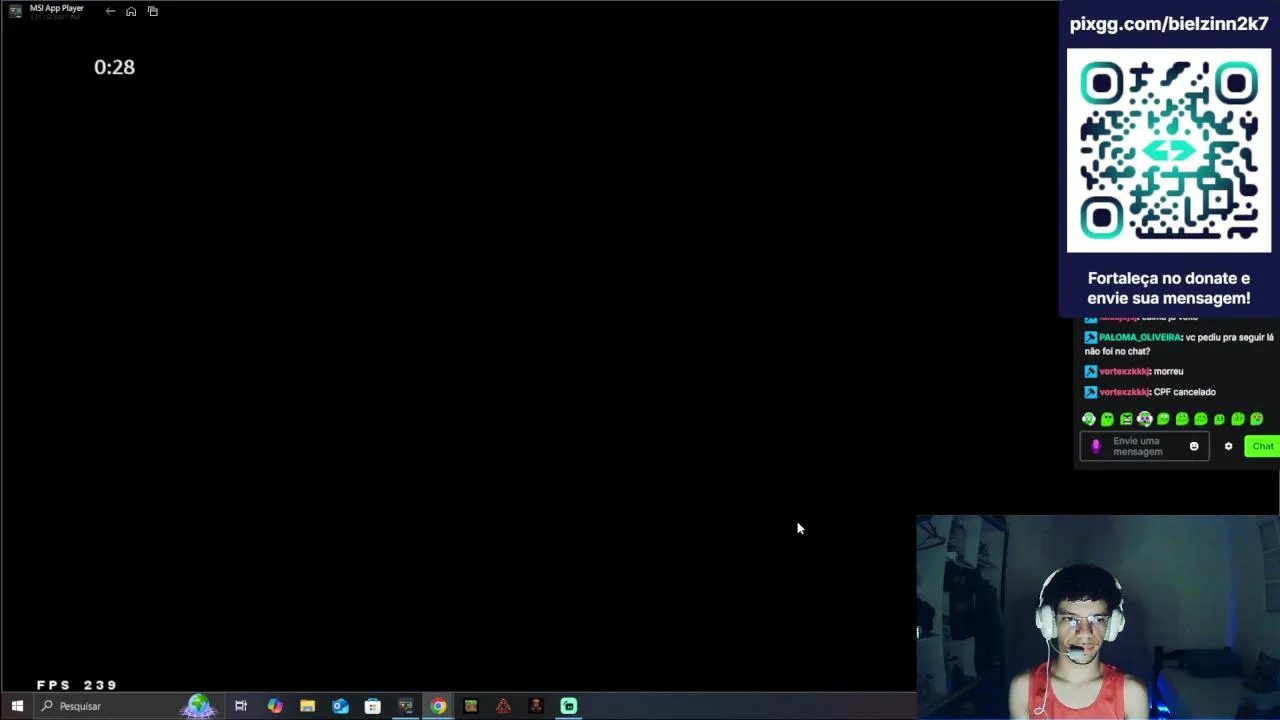Click the donation QR code image
1280x720 pixels.
pyautogui.click(x=1169, y=151)
